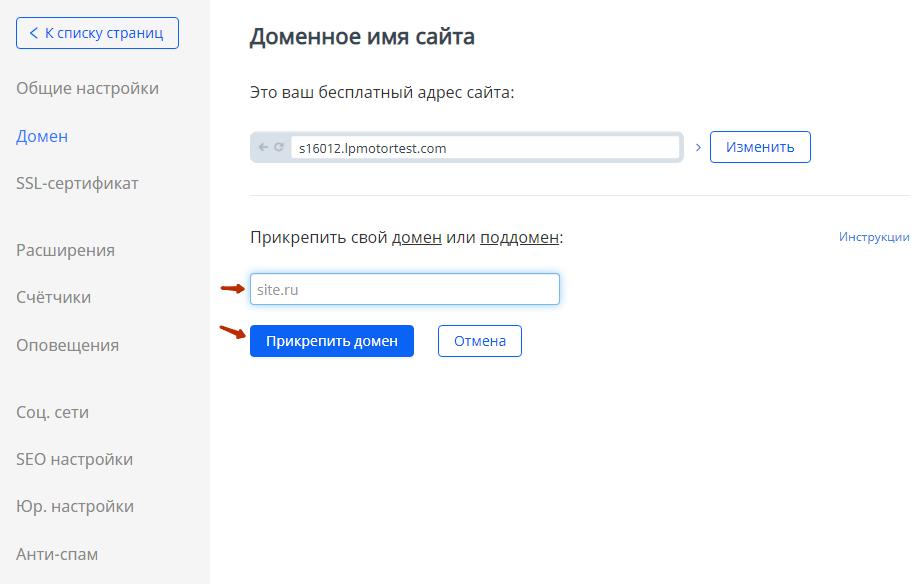Open the Инструкции link
The height and width of the screenshot is (584, 916).
pyautogui.click(x=874, y=237)
